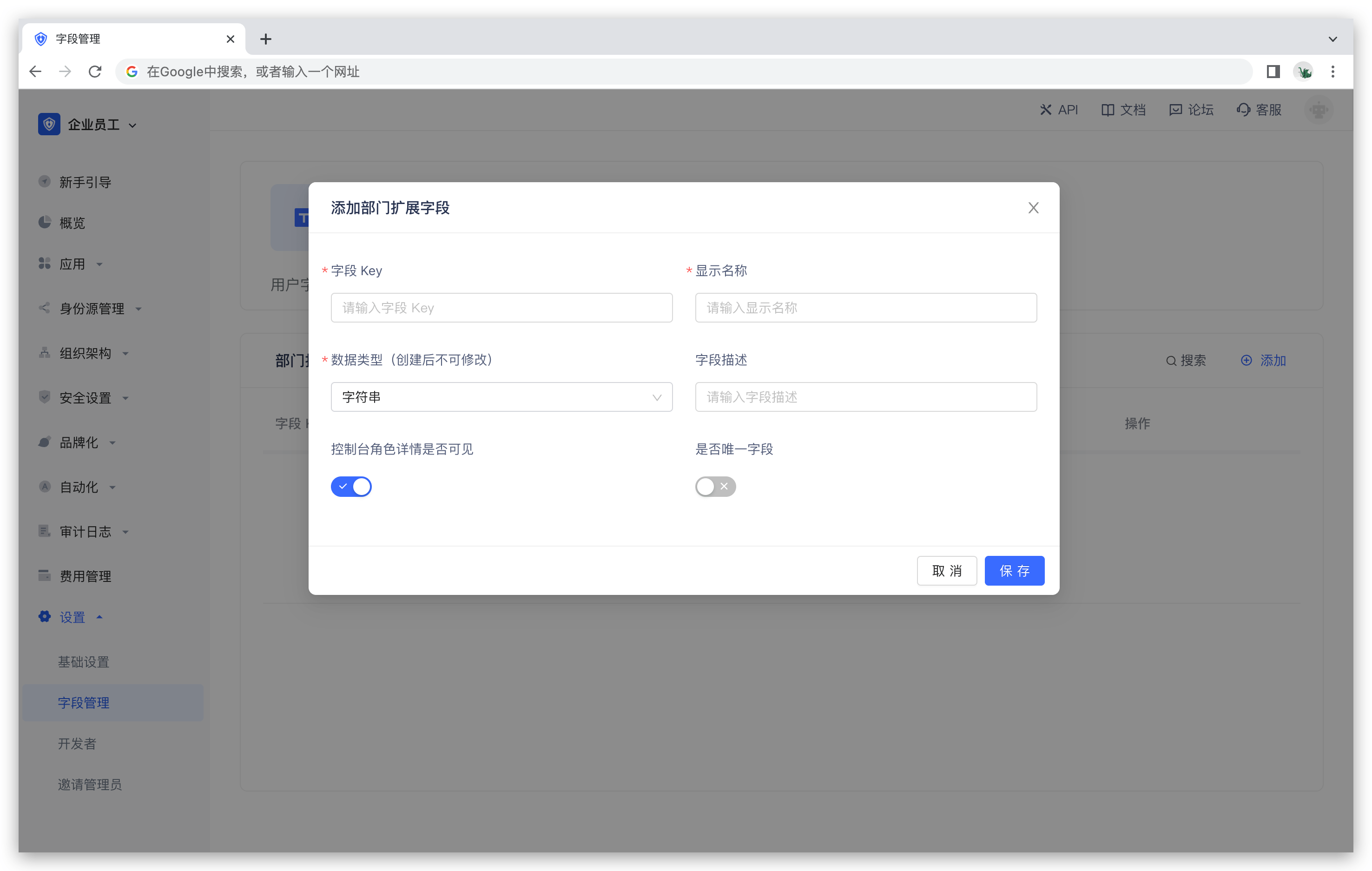The image size is (1372, 871).
Task: Click the browser reload icon
Action: coord(95,71)
